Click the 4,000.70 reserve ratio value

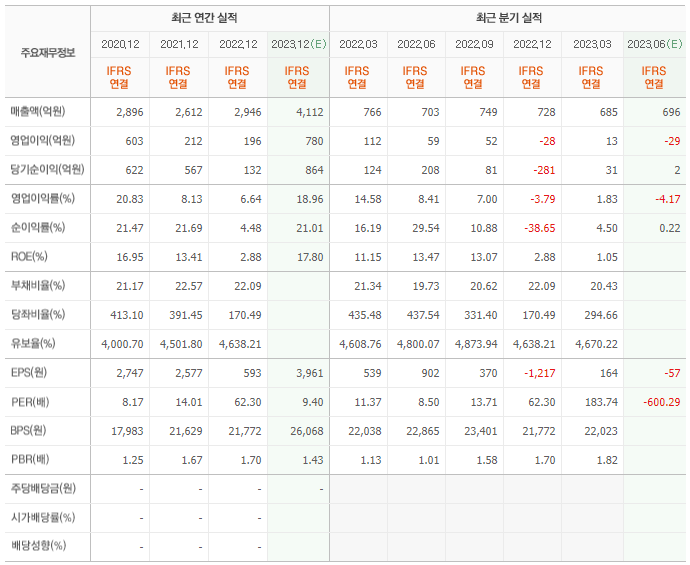122,344
